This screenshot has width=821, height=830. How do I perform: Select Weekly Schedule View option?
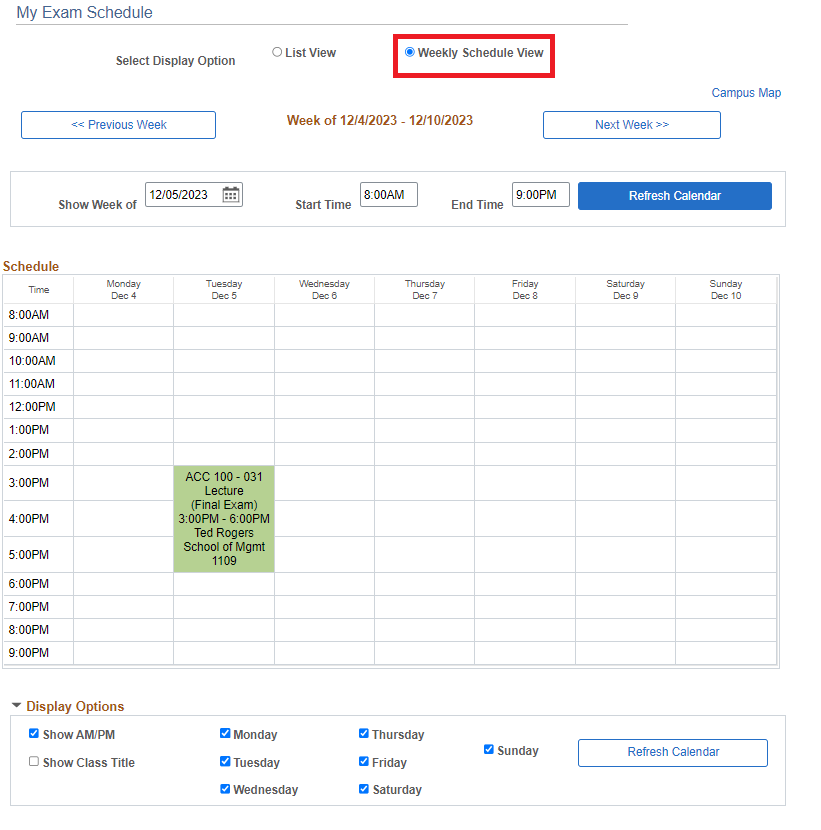(x=410, y=53)
